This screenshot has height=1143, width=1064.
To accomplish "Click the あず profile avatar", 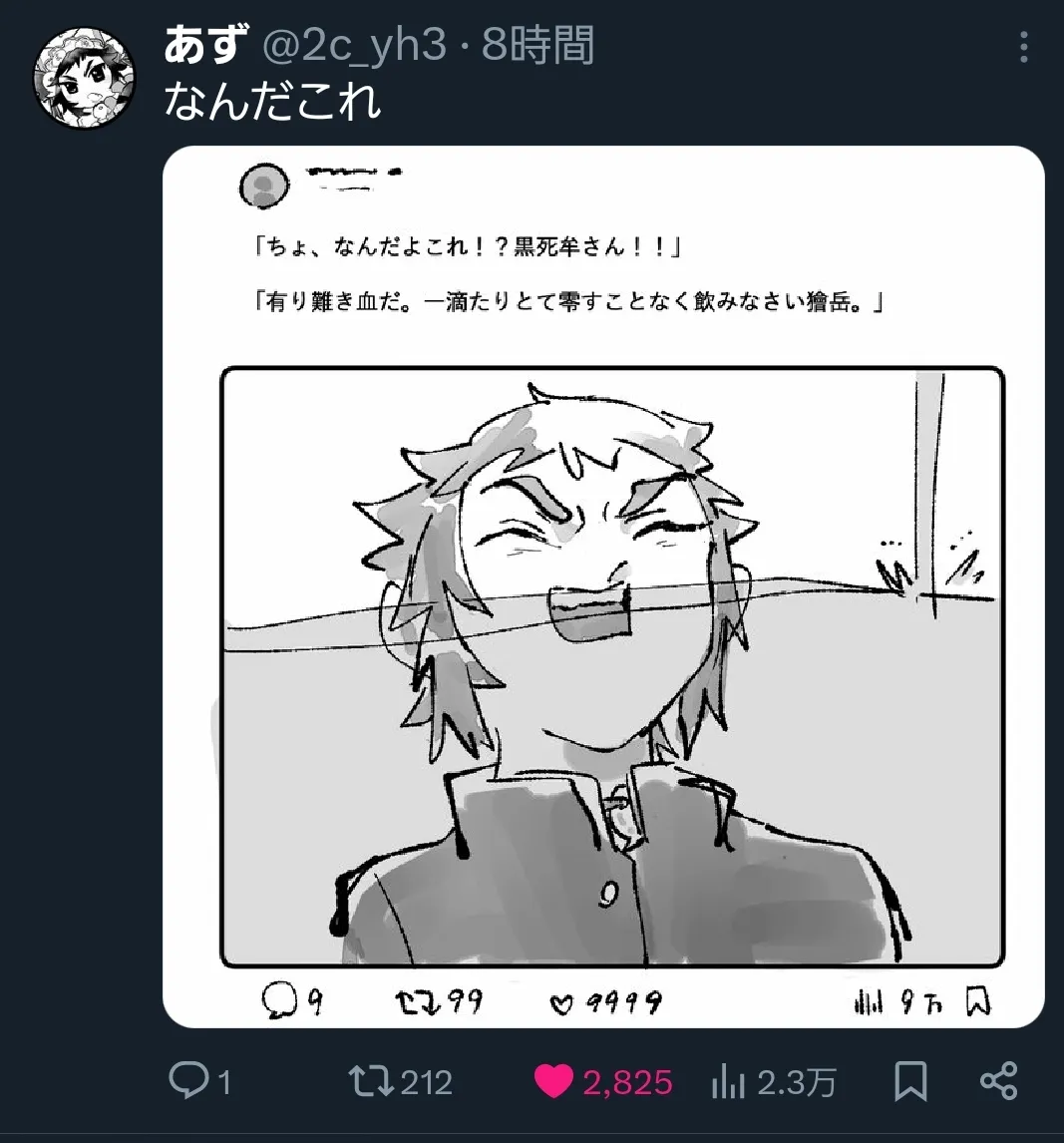I will [84, 78].
